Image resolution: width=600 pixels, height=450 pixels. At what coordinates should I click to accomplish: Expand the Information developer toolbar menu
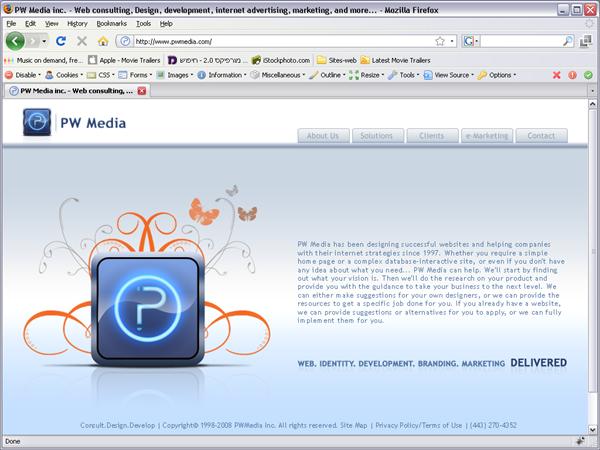click(x=222, y=75)
